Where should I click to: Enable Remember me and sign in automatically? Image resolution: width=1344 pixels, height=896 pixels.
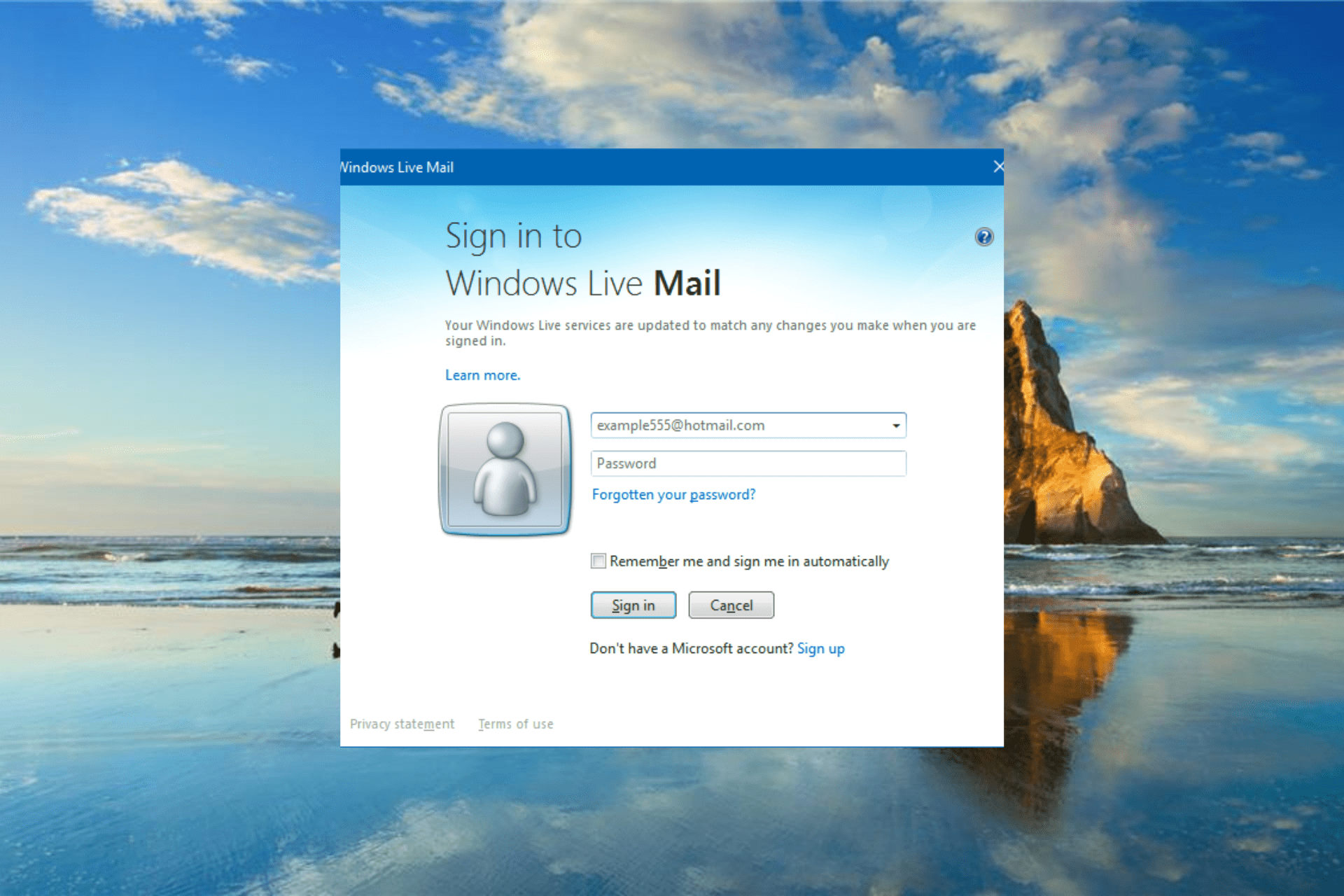pos(598,561)
